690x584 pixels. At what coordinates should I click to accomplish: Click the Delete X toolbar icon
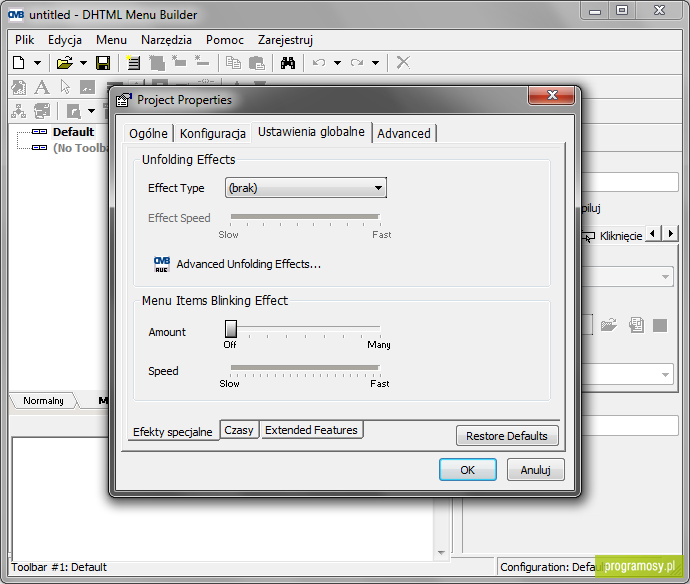[403, 62]
